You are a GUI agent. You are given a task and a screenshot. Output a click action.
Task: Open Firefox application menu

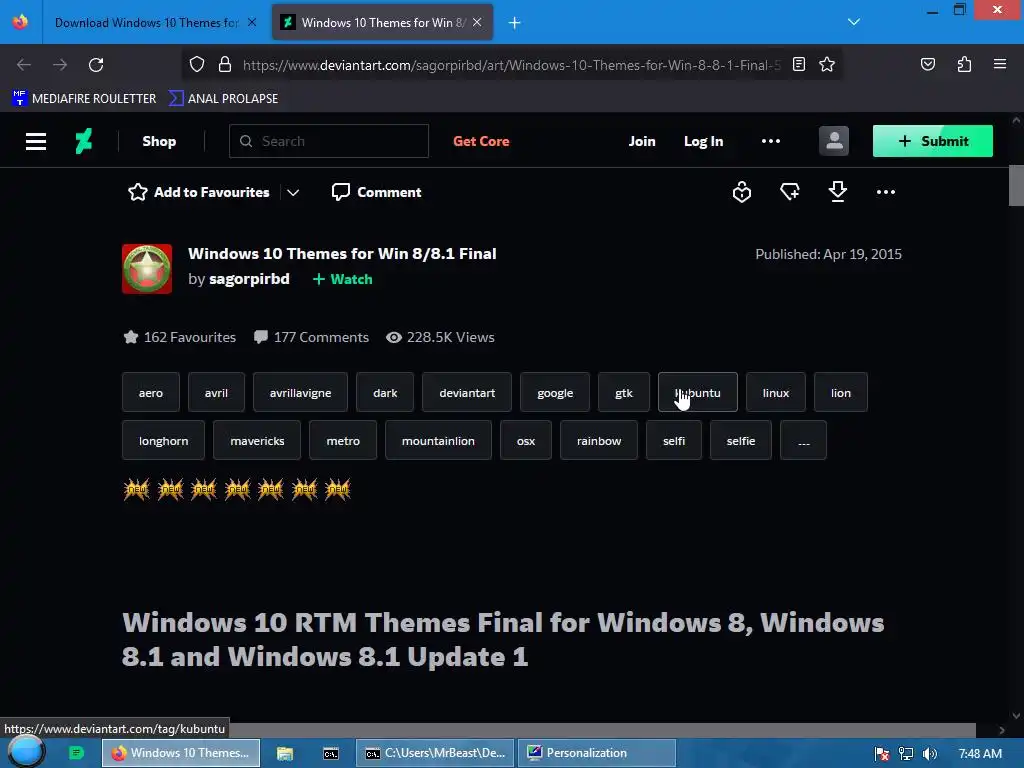(1000, 64)
